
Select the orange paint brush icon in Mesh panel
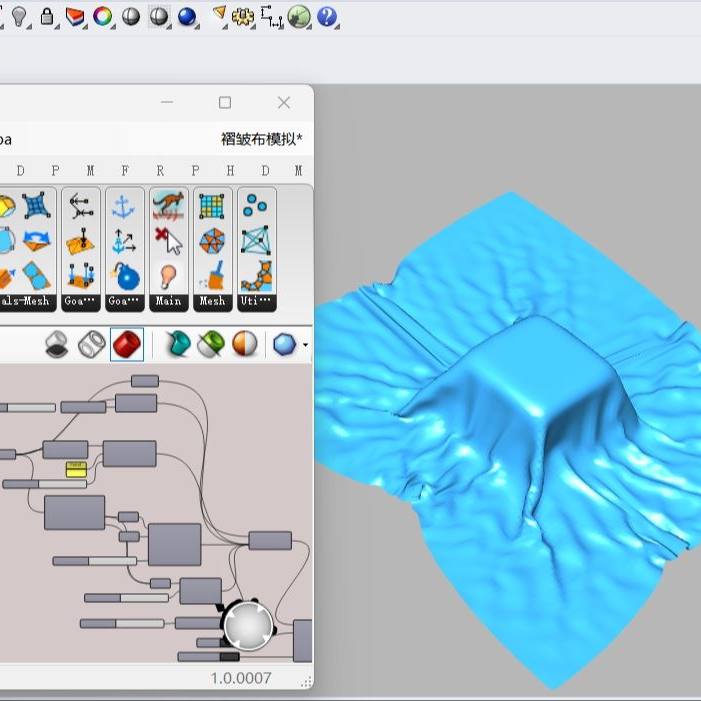coord(214,276)
